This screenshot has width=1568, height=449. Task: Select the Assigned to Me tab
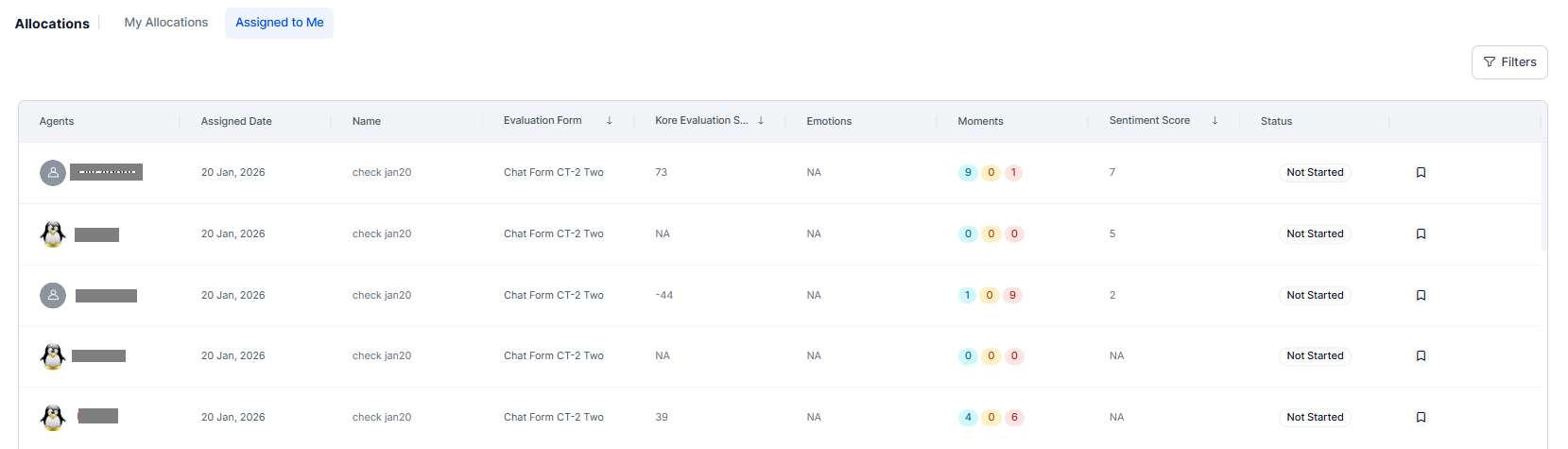279,23
